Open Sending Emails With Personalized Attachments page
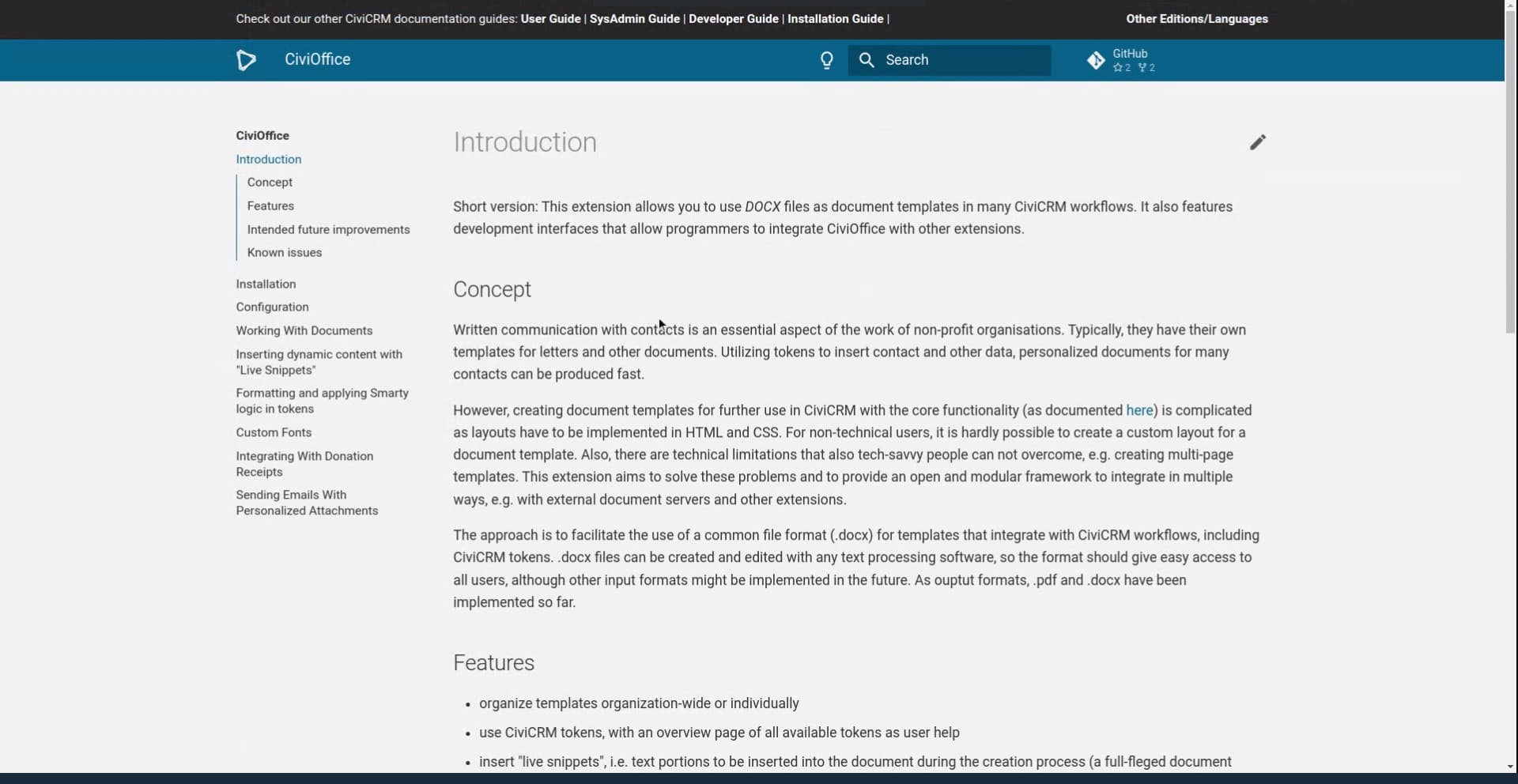This screenshot has width=1518, height=784. point(307,503)
